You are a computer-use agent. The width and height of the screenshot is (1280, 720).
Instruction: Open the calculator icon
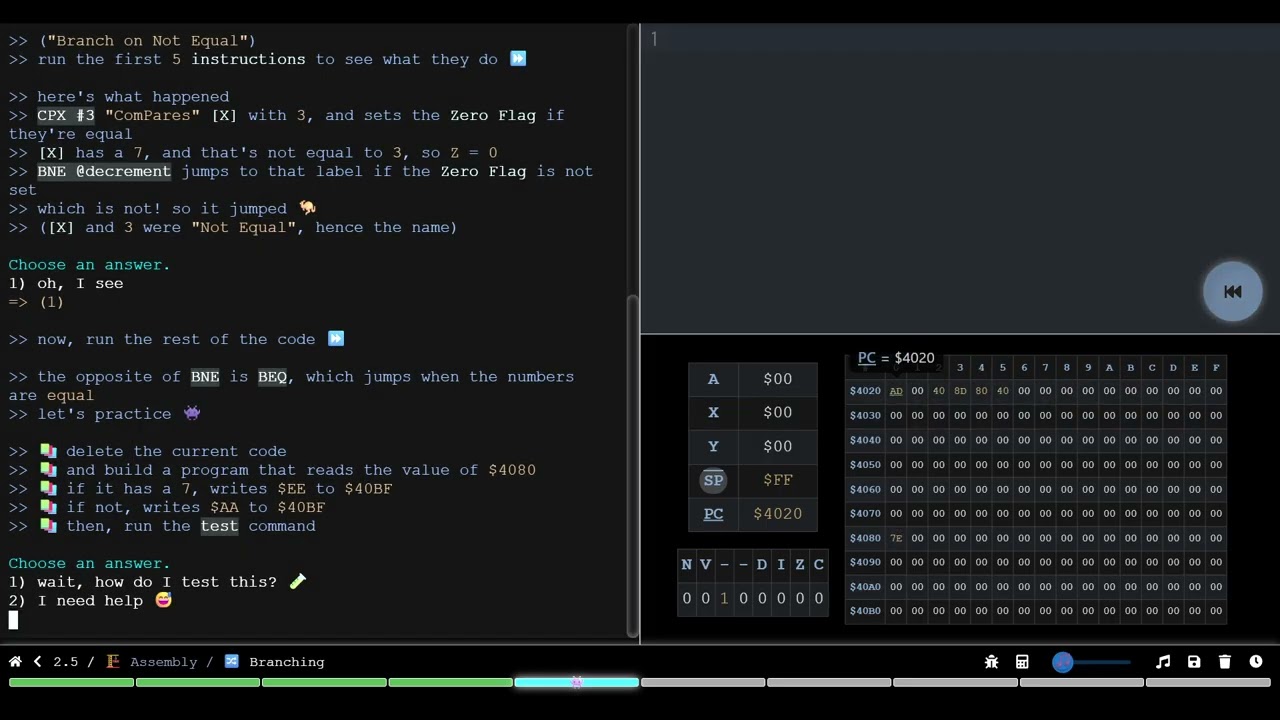point(1022,662)
